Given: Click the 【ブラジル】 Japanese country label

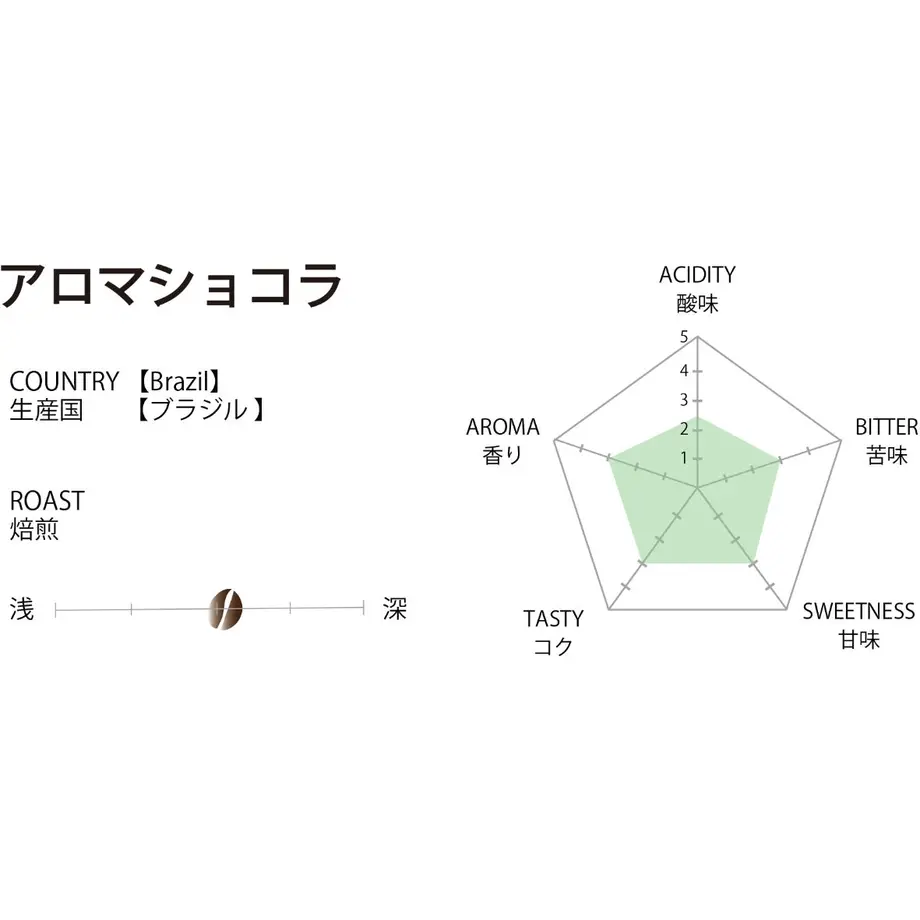Looking at the screenshot, I should 201,410.
